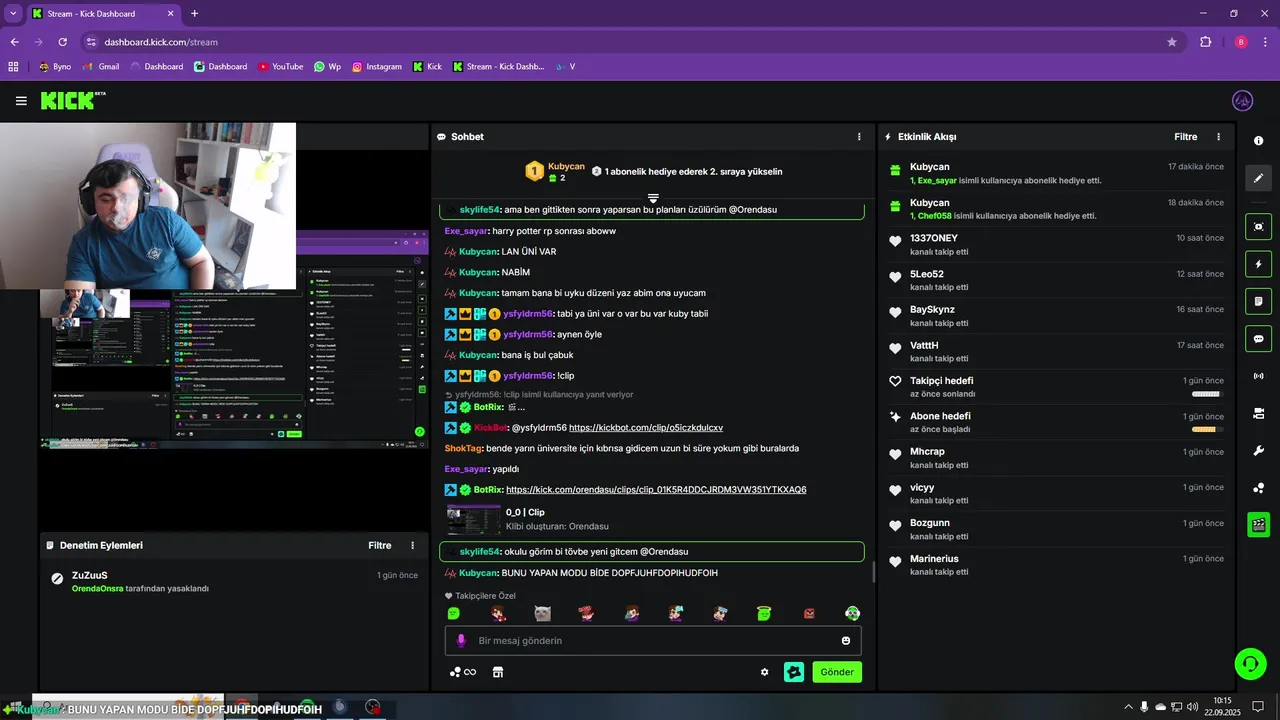This screenshot has width=1280, height=720.
Task: Click BaySkynz follow event row
Action: [1056, 315]
